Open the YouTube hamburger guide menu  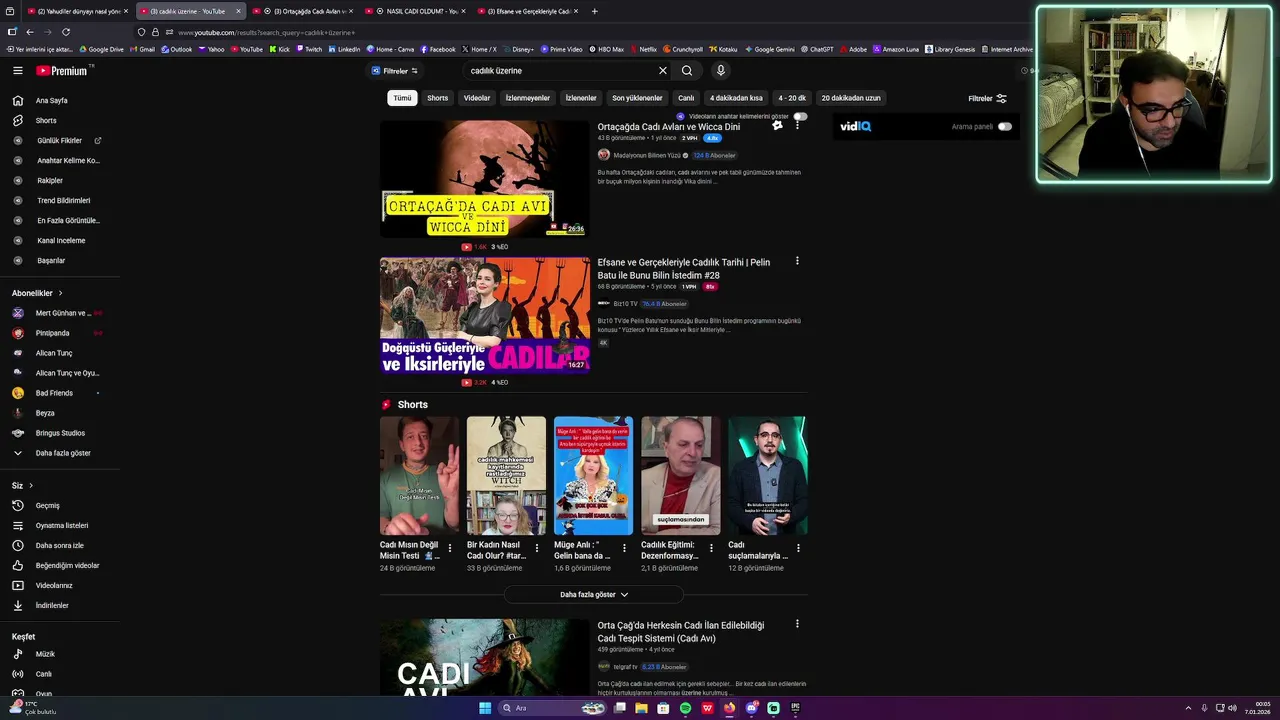(x=17, y=71)
